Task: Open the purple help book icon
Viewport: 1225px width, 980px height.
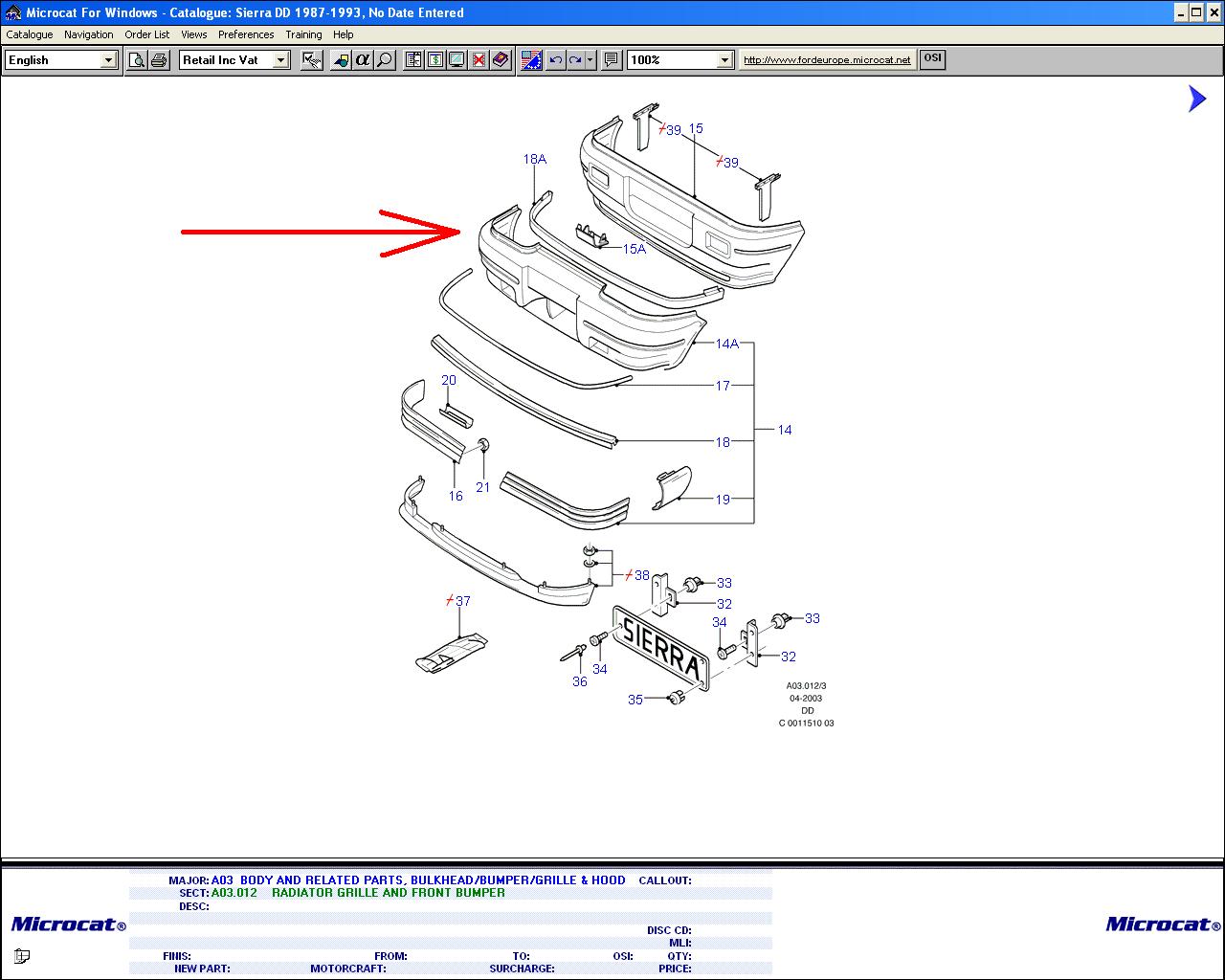Action: pos(501,60)
